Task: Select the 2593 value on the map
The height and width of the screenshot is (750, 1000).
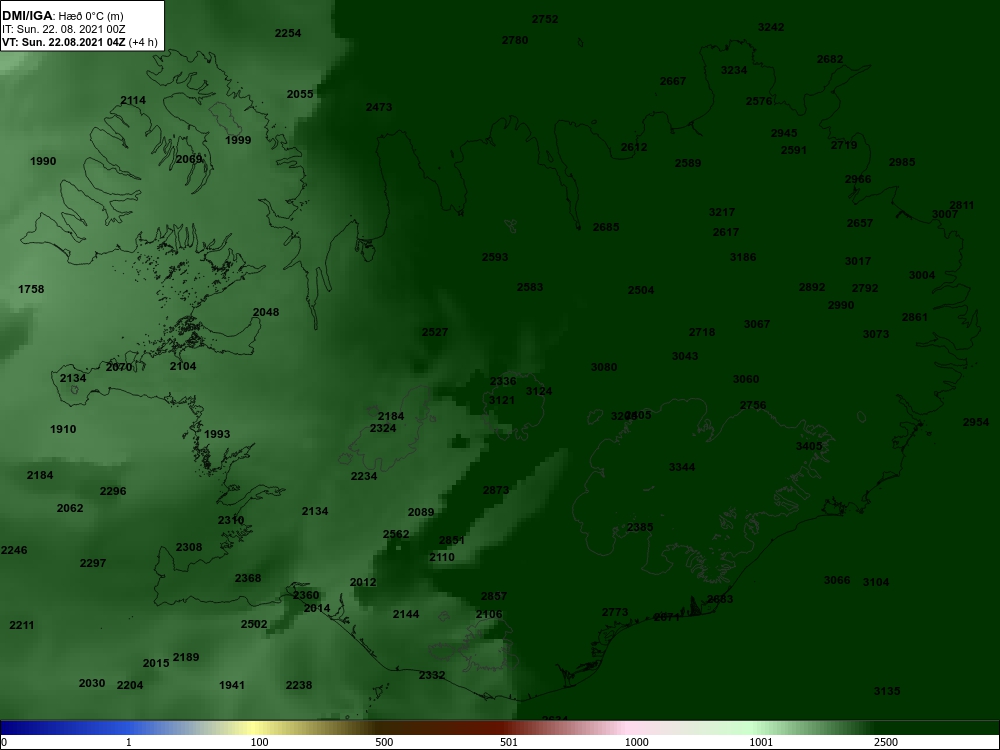Action: (x=495, y=257)
